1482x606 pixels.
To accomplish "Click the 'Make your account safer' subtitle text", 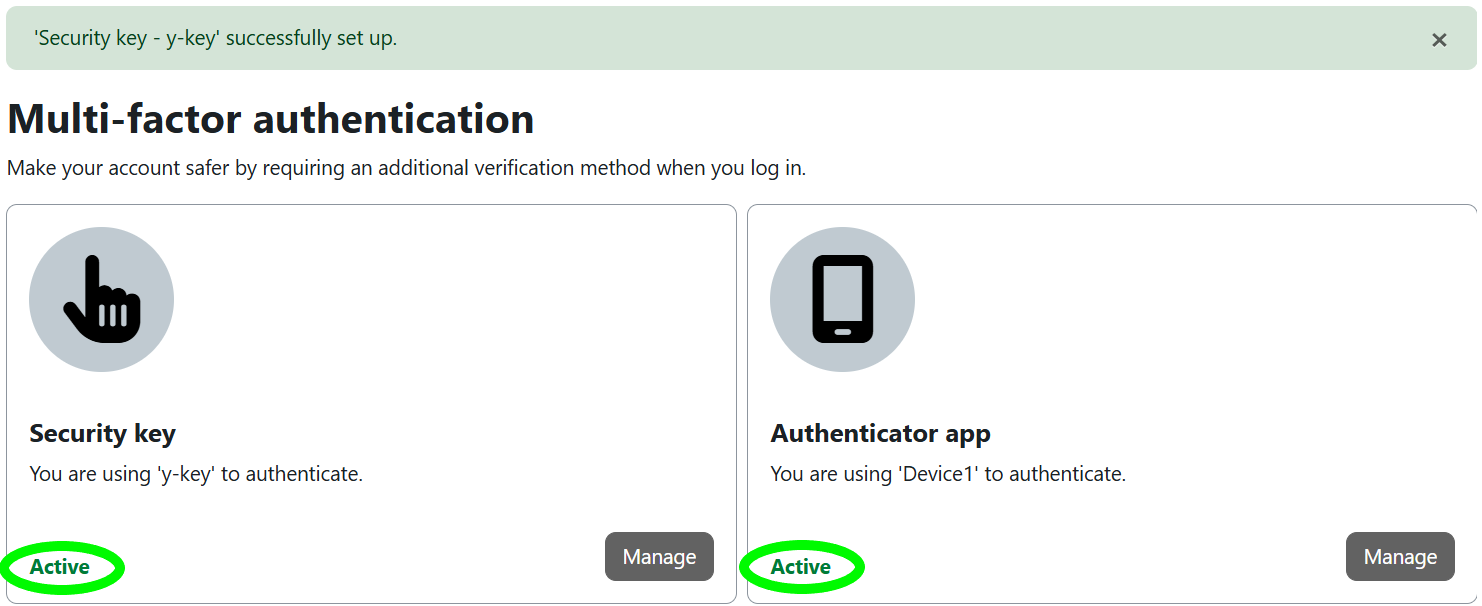I will (x=406, y=168).
